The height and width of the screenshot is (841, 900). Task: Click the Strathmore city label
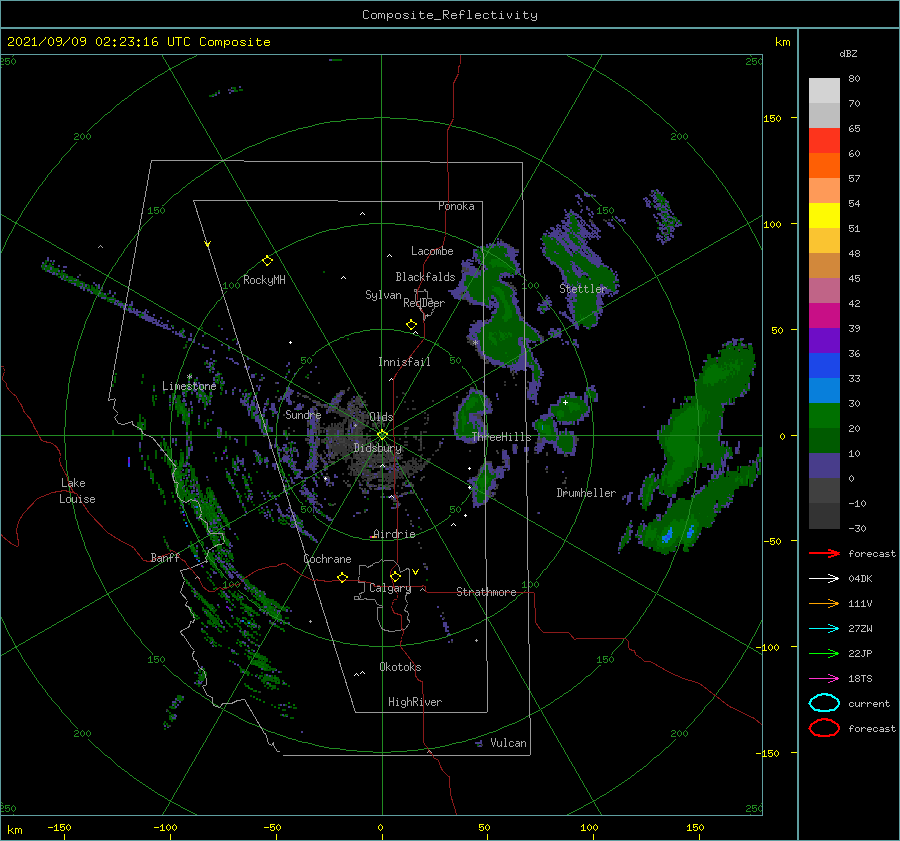coord(486,592)
